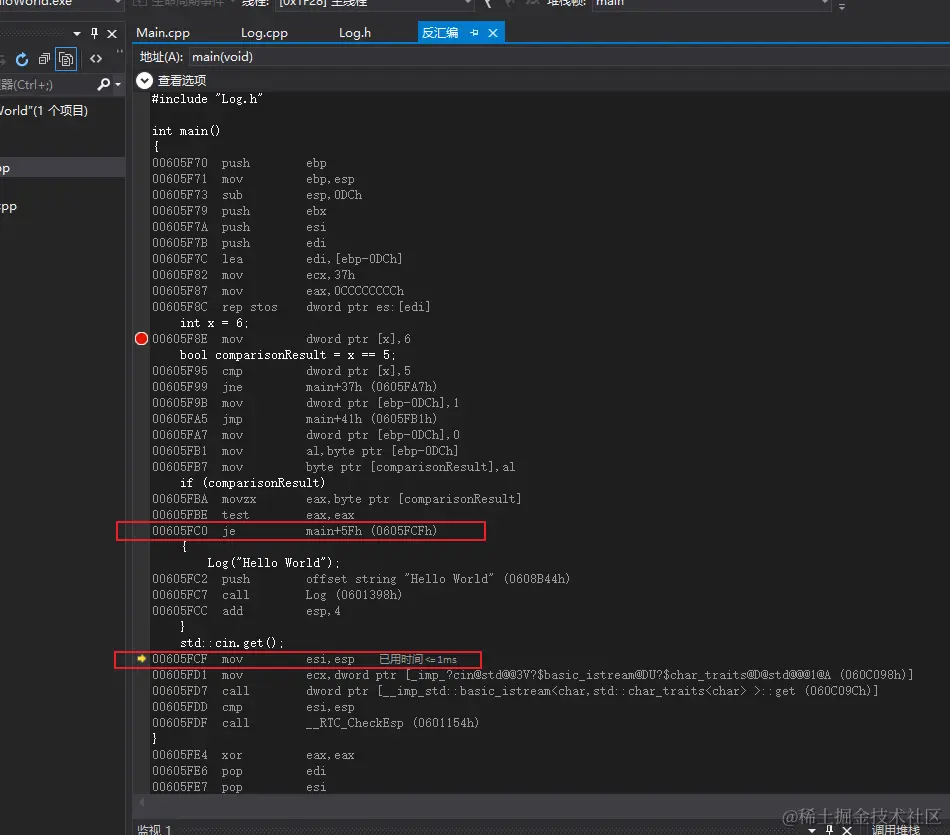Screen dimensions: 950x835
Task: Click instruction 00605FBE test eax,eax
Action: (x=253, y=515)
